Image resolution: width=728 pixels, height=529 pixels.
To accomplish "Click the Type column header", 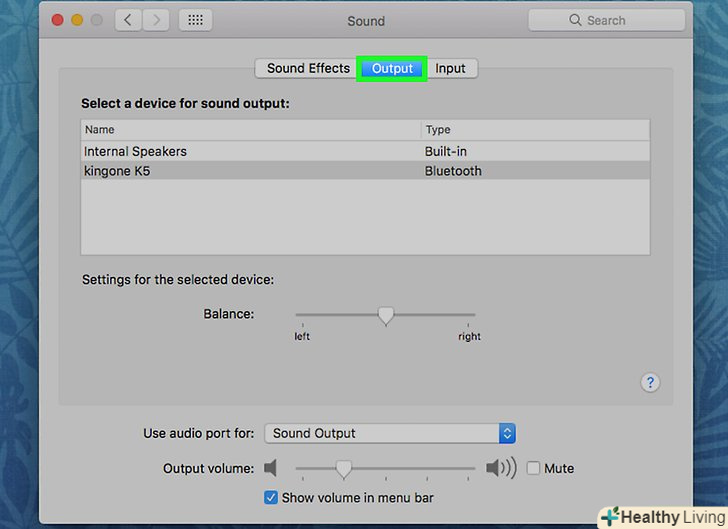I will tap(535, 130).
